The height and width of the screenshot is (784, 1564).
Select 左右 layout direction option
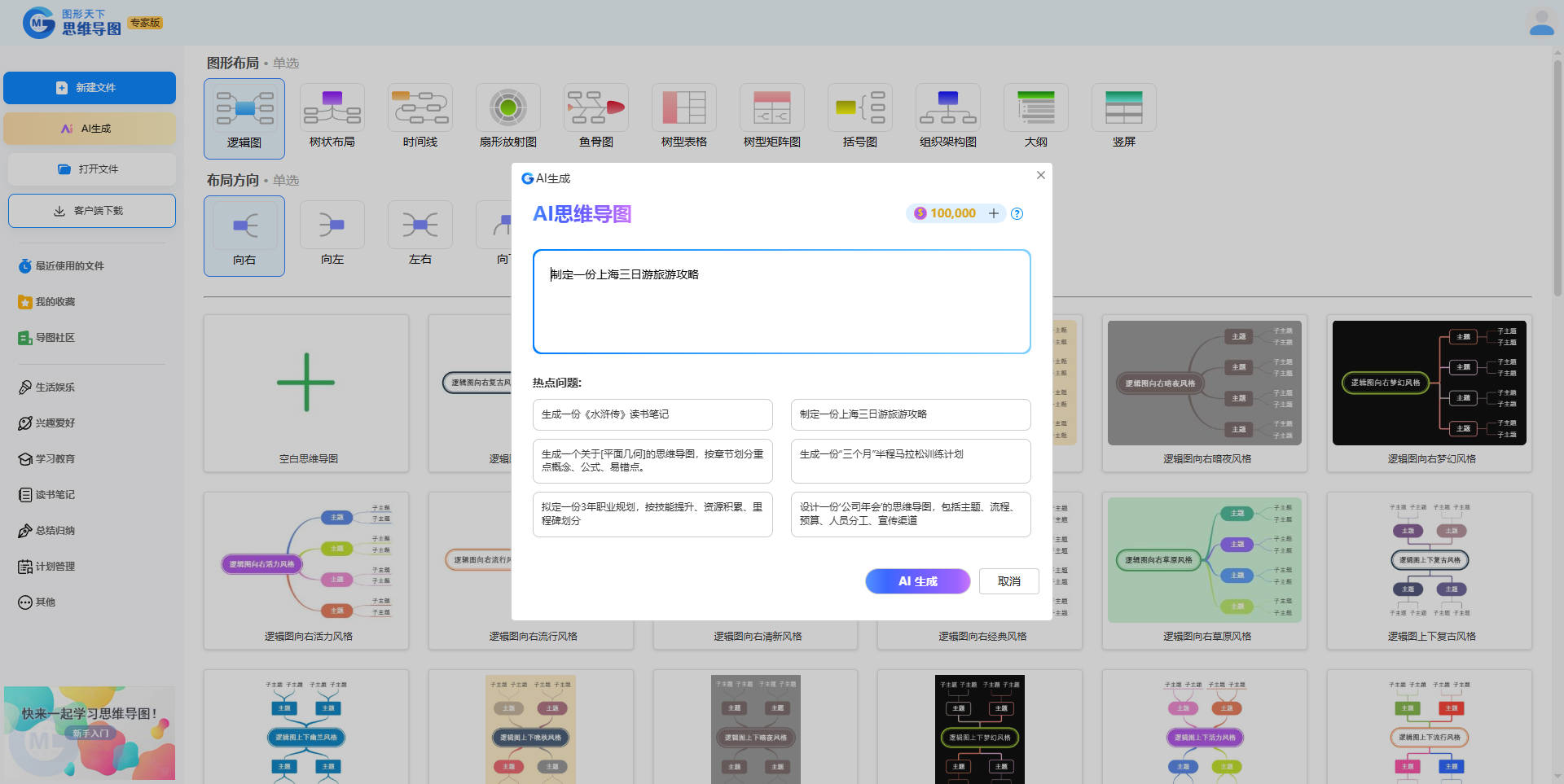click(420, 226)
